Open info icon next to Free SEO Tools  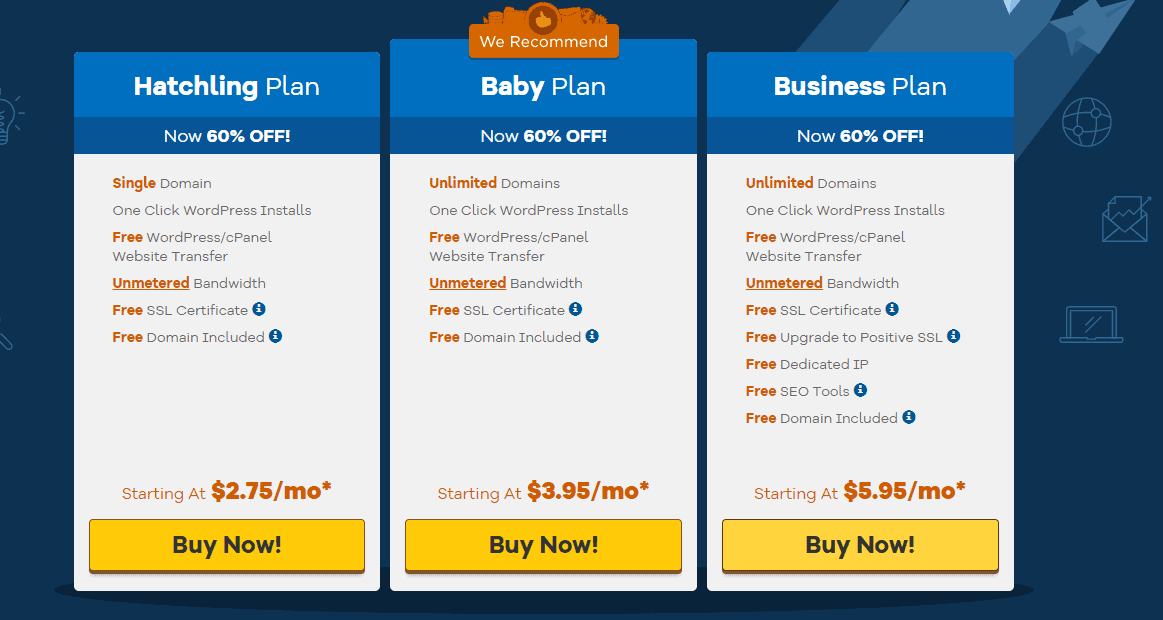point(860,389)
